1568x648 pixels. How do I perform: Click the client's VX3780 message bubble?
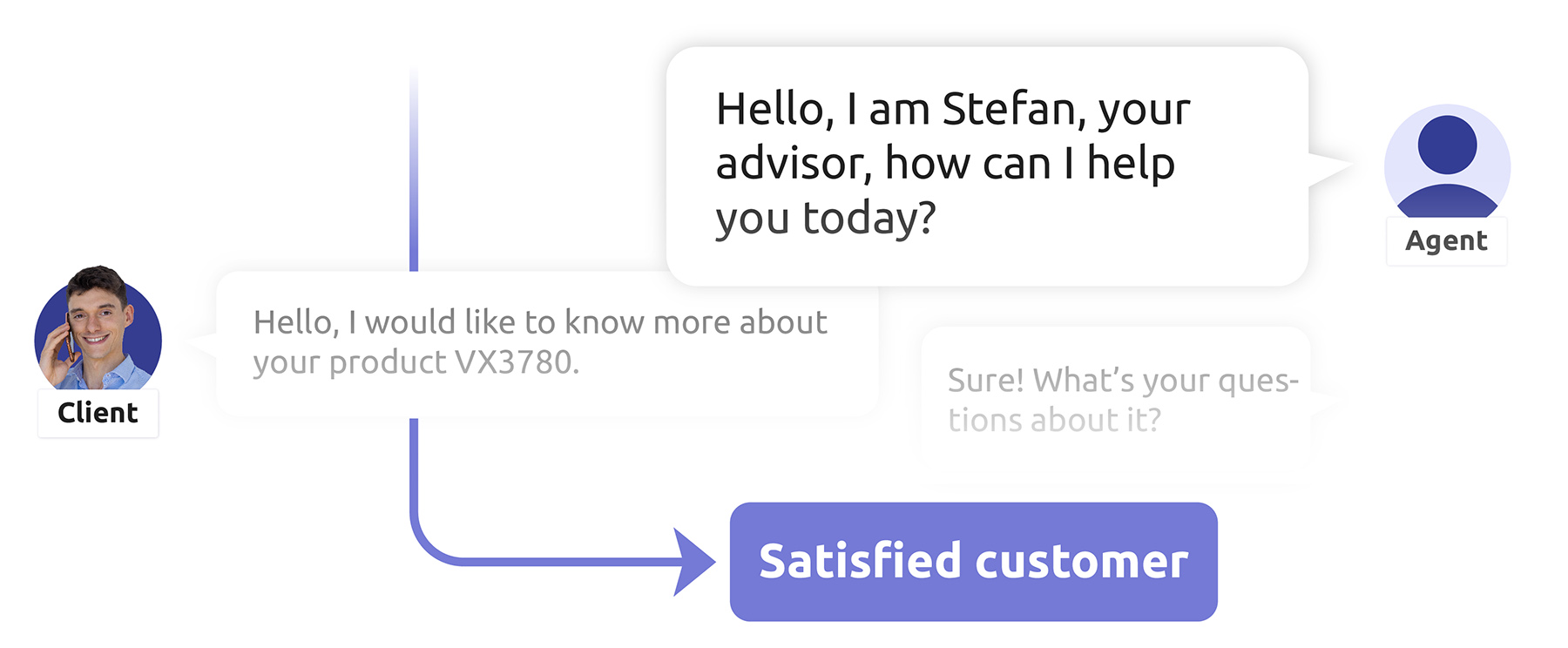pyautogui.click(x=547, y=343)
